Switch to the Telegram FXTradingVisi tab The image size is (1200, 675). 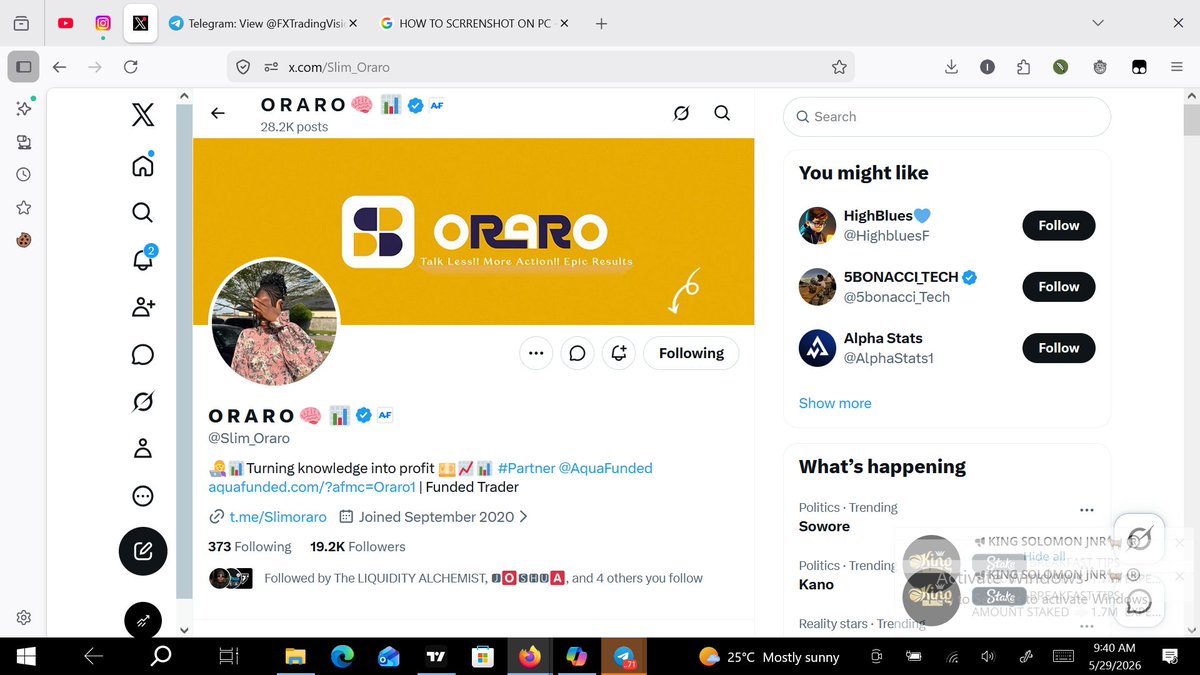click(x=263, y=23)
